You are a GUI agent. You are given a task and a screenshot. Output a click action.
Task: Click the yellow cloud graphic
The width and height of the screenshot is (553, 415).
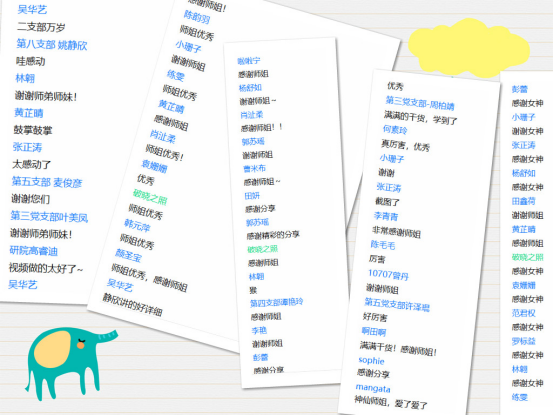click(x=469, y=48)
